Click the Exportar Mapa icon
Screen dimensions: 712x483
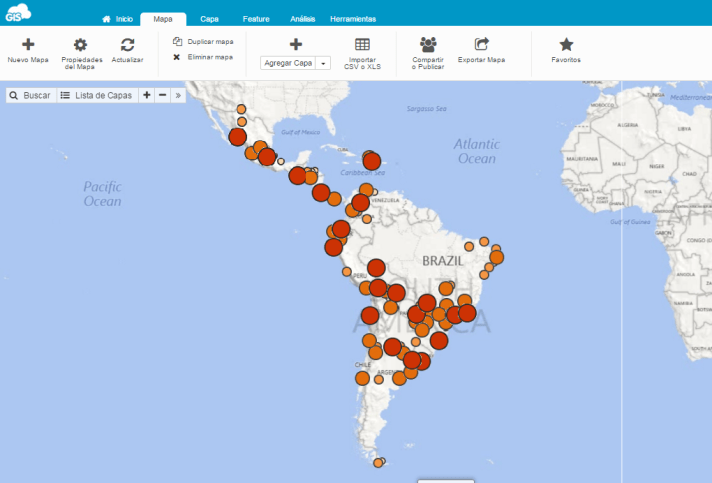click(x=481, y=44)
